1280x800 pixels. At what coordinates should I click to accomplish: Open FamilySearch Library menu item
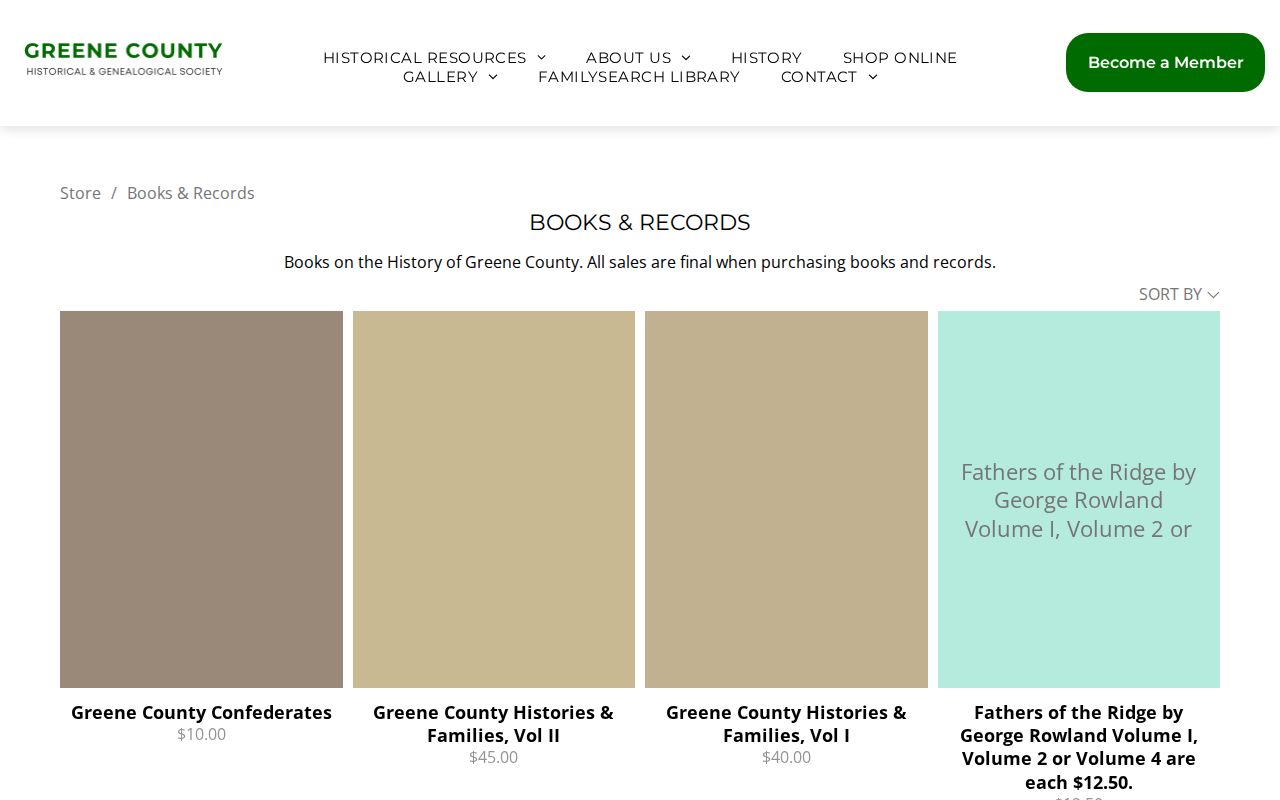[x=639, y=77]
